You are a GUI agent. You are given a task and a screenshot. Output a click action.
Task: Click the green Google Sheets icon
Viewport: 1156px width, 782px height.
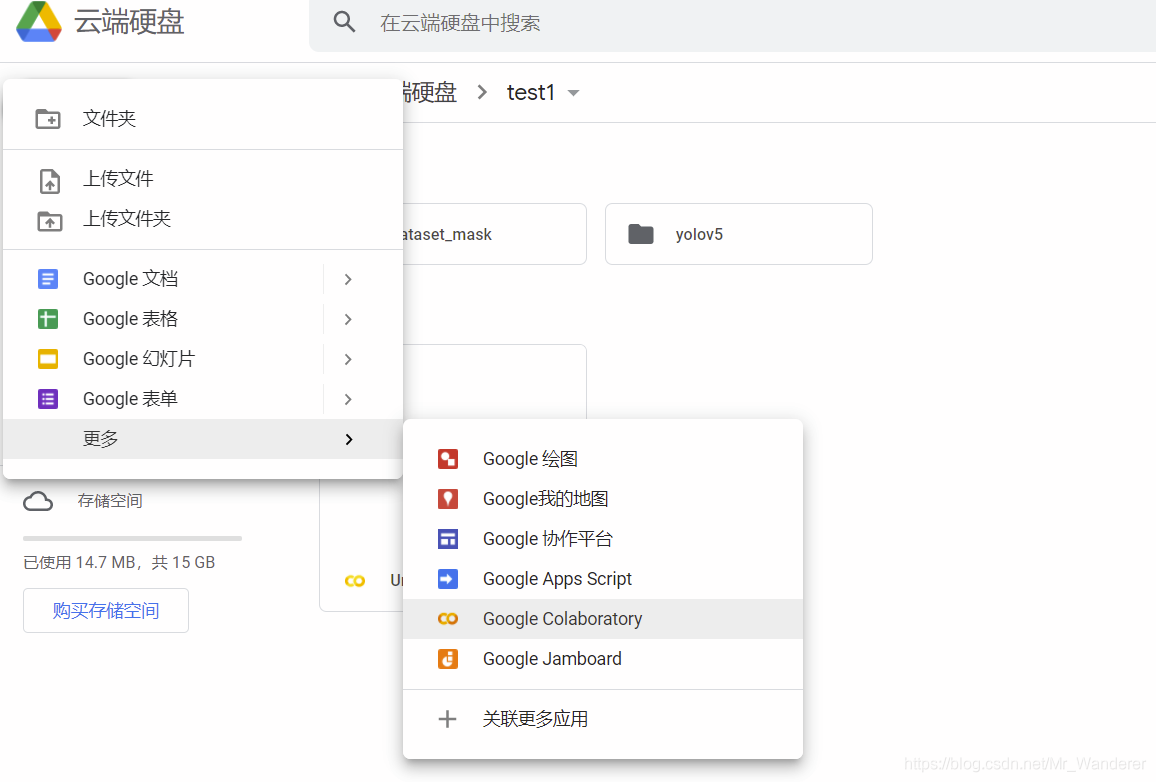tap(48, 319)
